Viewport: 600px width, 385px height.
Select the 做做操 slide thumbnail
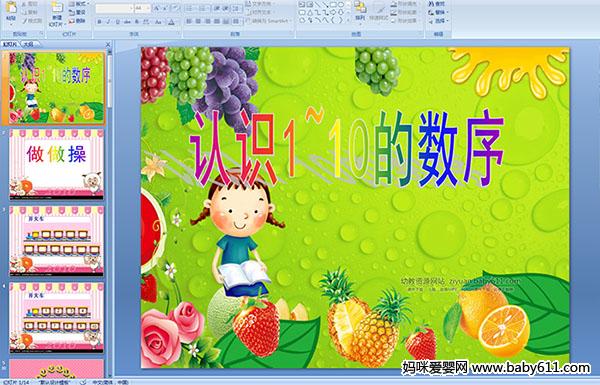click(57, 164)
